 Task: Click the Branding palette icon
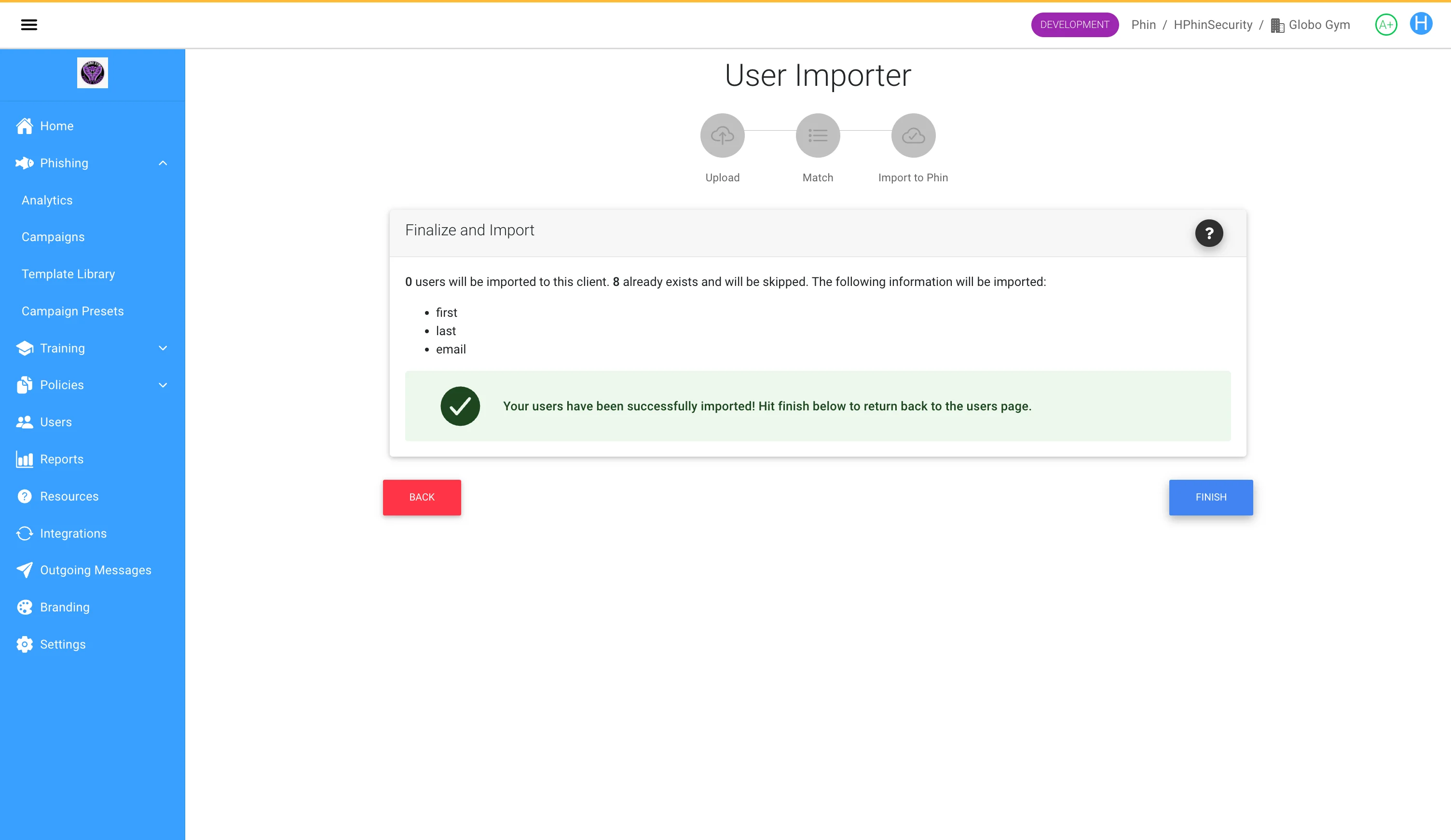(25, 608)
